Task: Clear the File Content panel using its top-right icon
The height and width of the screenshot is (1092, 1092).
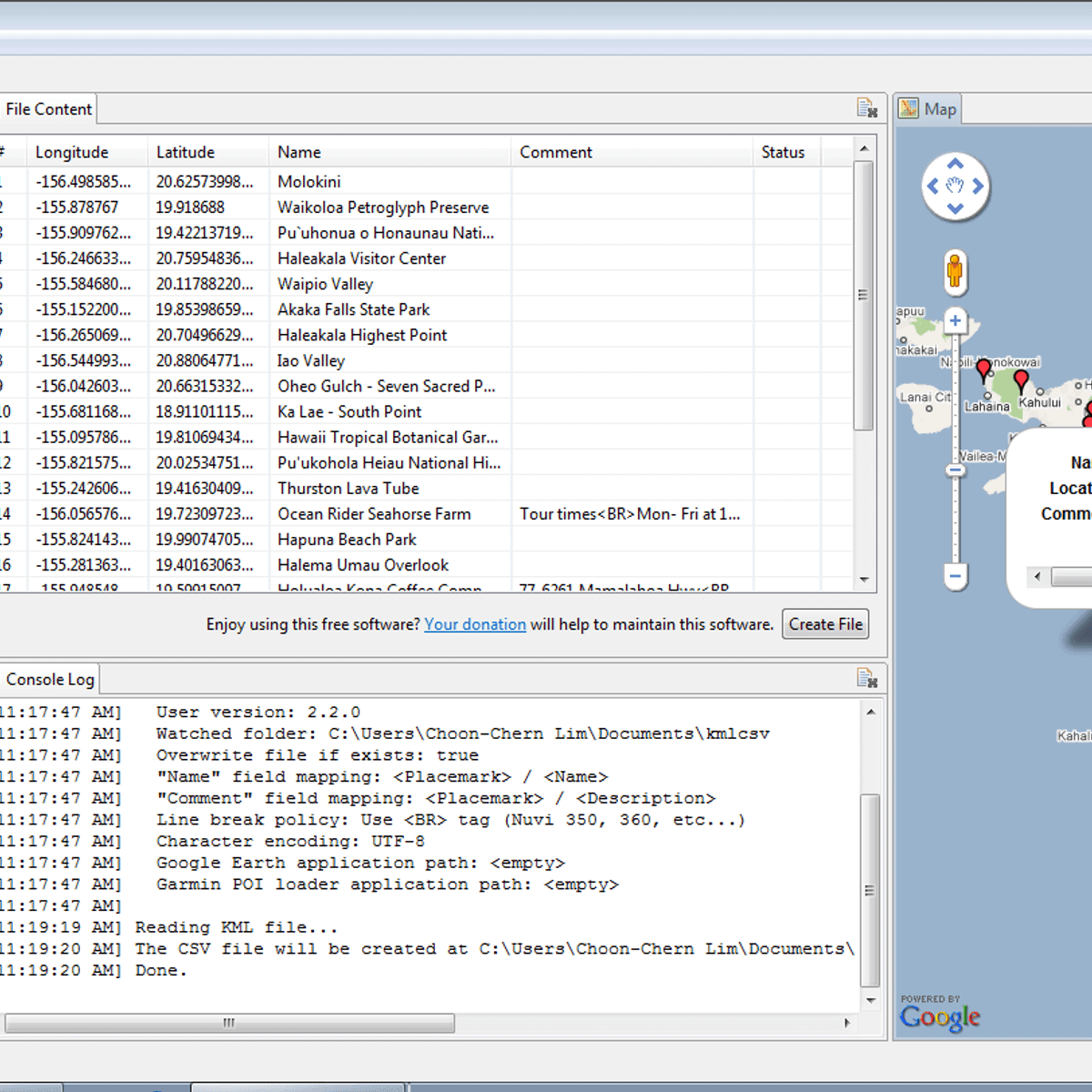Action: click(x=866, y=108)
